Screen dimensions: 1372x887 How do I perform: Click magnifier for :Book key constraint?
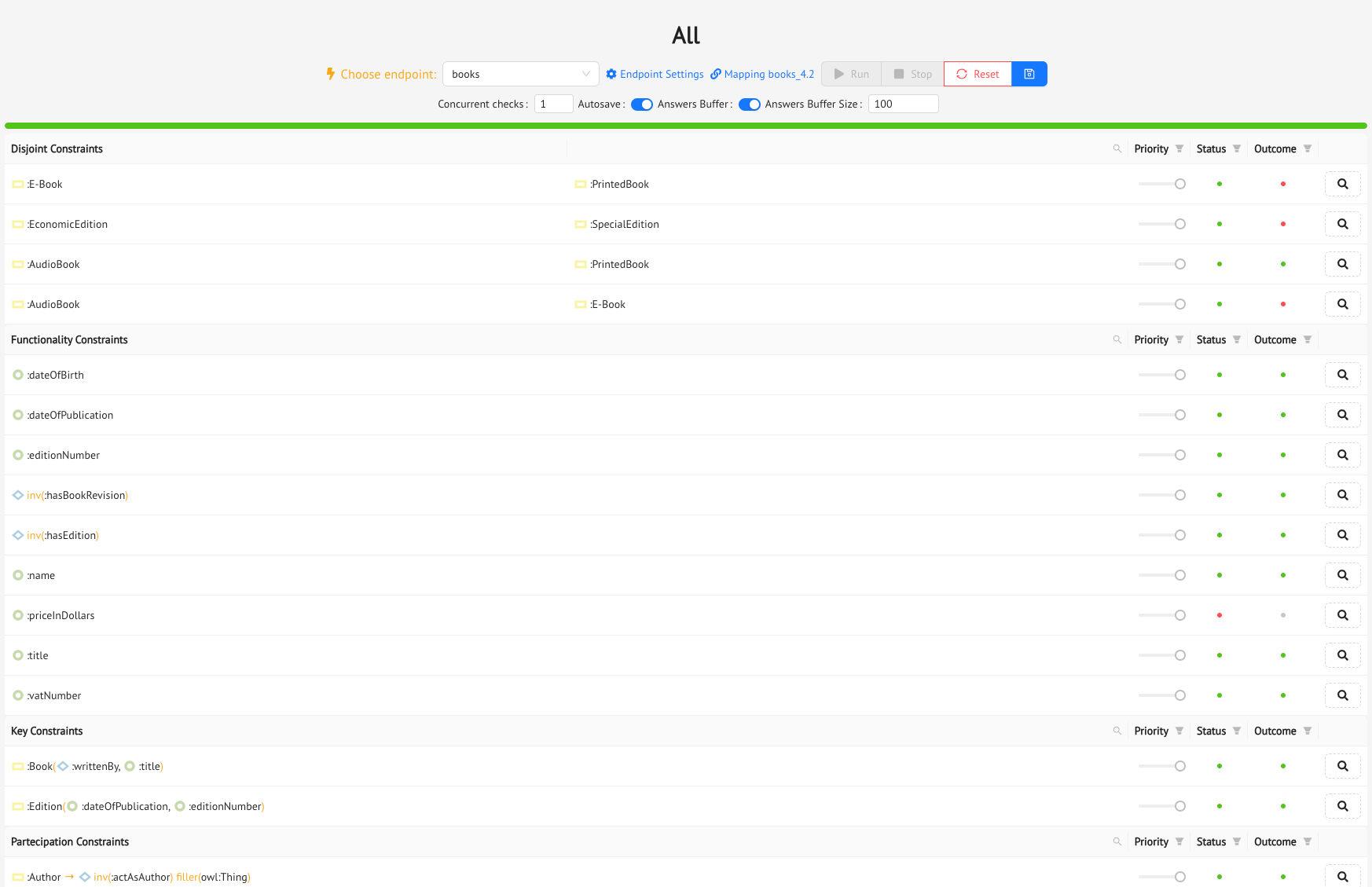click(1342, 766)
